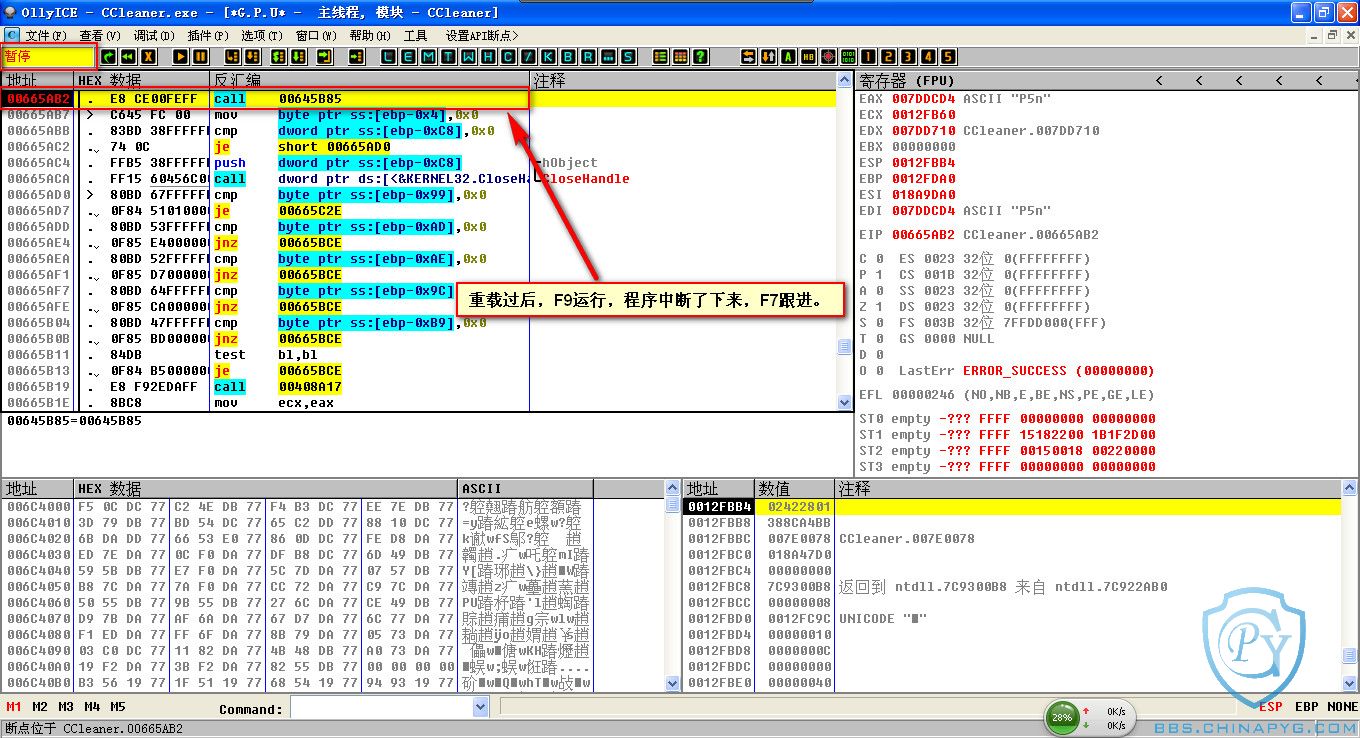
Task: Show Handles with the H icon
Action: pyautogui.click(x=488, y=57)
